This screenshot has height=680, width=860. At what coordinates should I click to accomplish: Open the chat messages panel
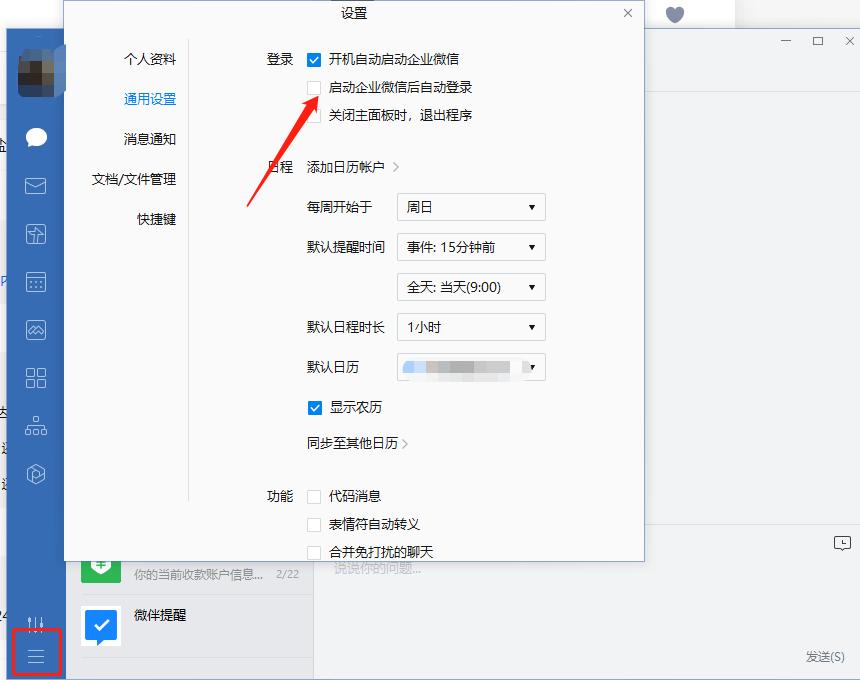coord(35,137)
